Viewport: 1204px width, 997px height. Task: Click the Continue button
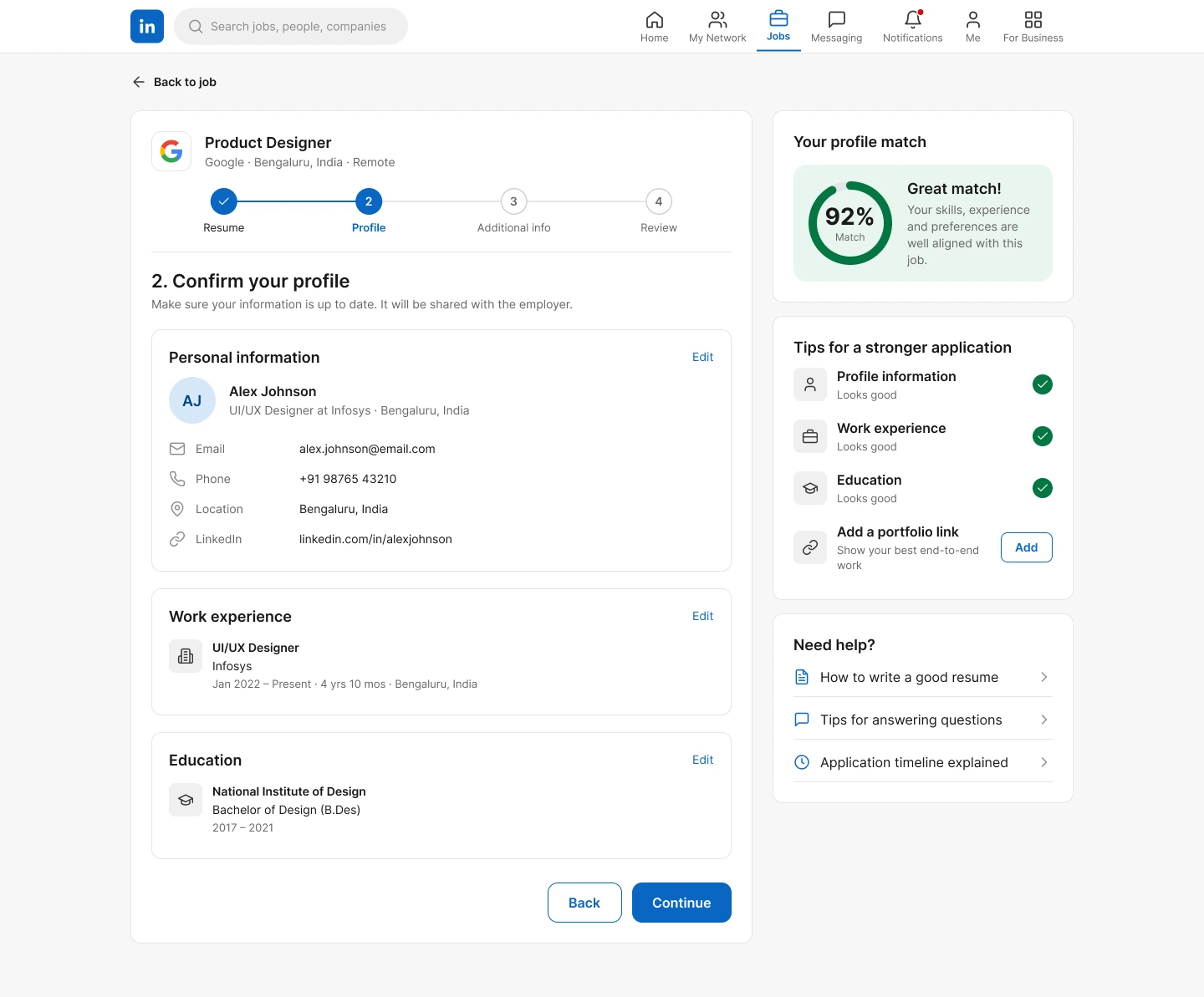pyautogui.click(x=681, y=903)
